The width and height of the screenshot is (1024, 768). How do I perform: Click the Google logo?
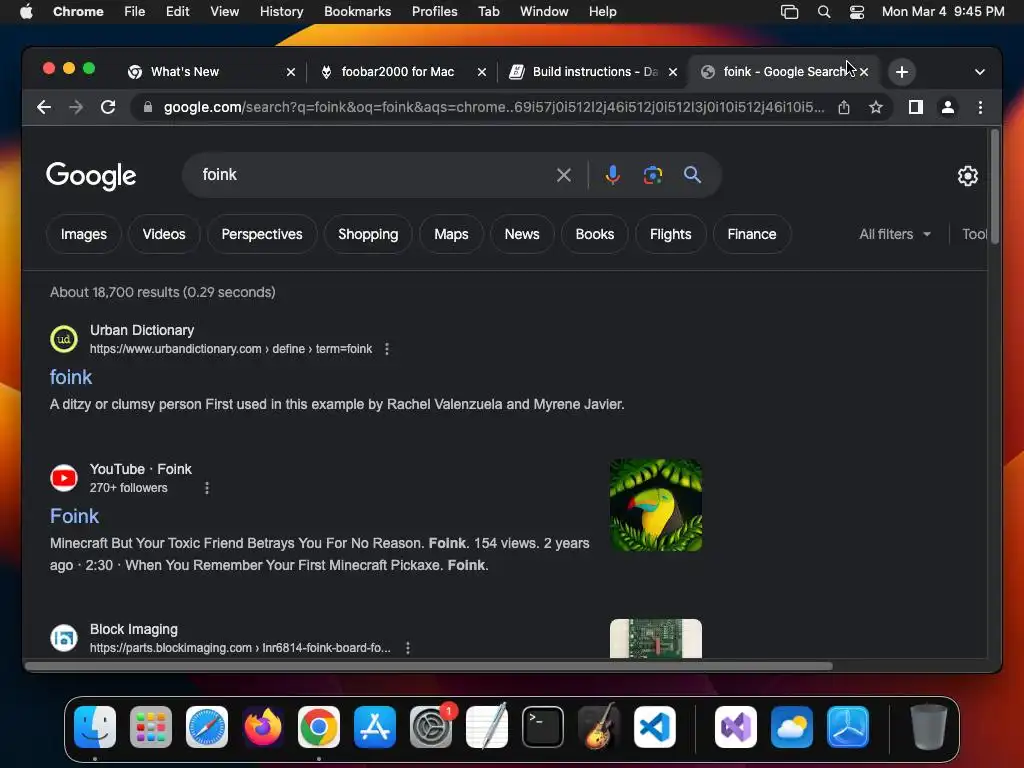(91, 176)
